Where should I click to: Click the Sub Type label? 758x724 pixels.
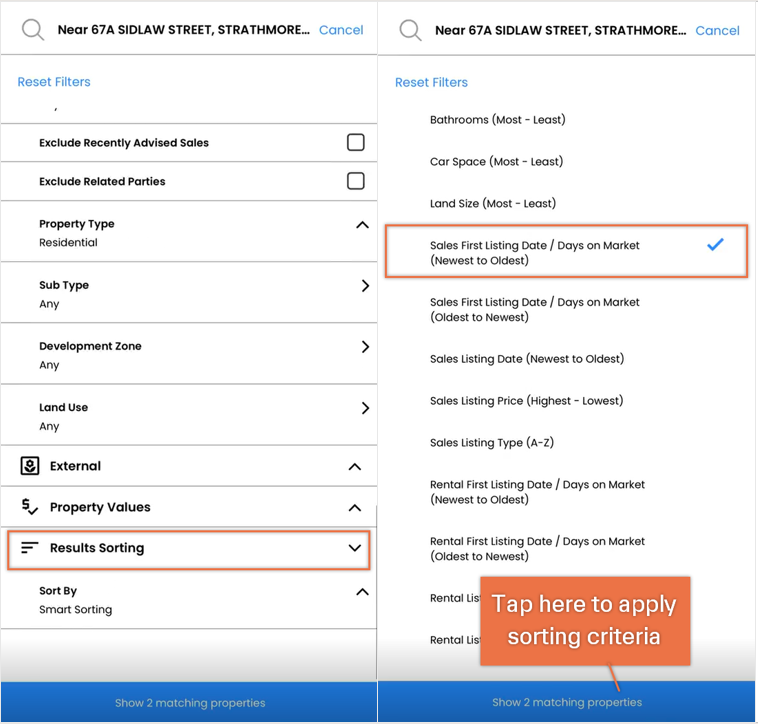pyautogui.click(x=64, y=285)
